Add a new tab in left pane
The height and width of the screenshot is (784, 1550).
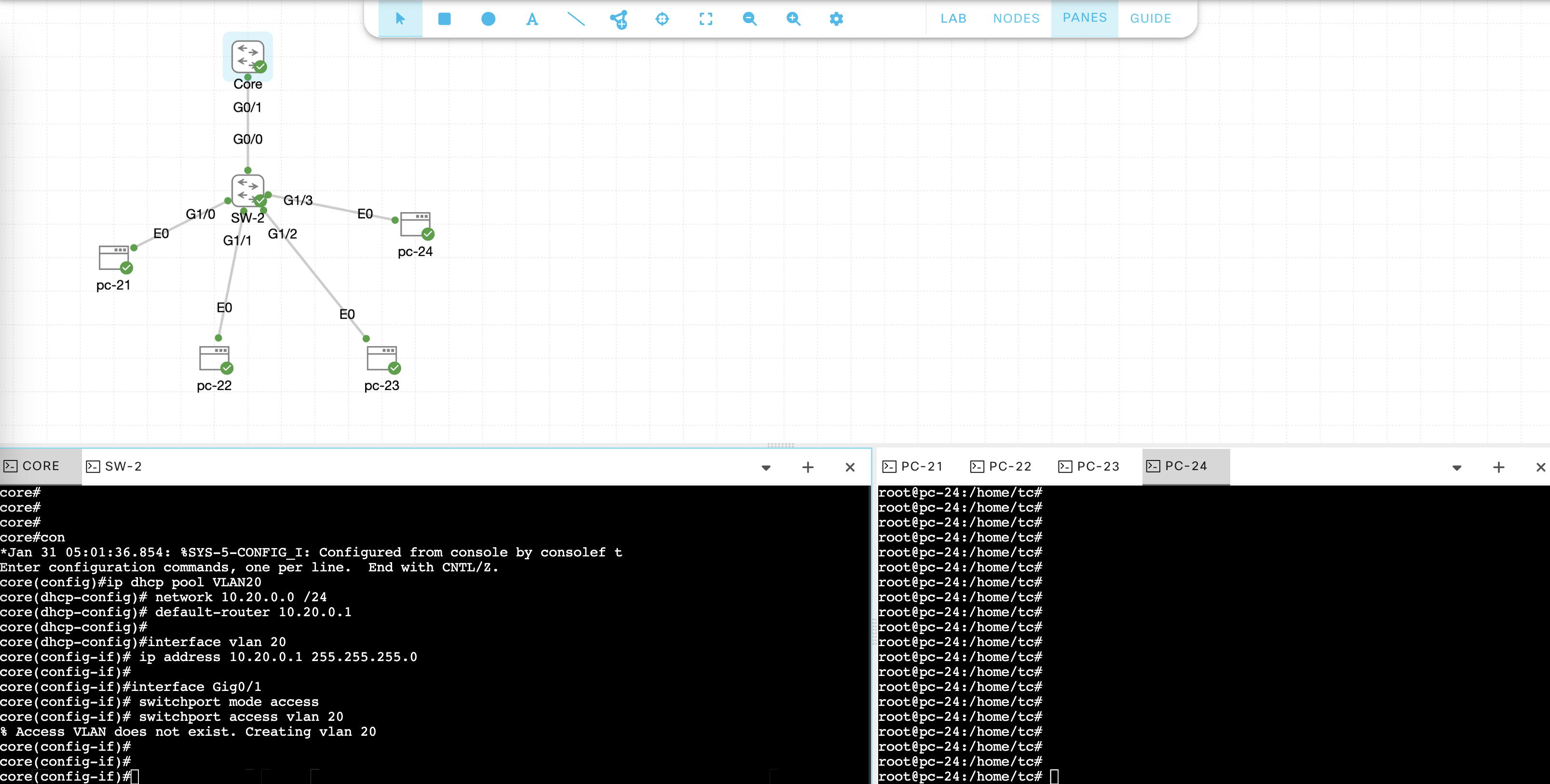[x=807, y=467]
